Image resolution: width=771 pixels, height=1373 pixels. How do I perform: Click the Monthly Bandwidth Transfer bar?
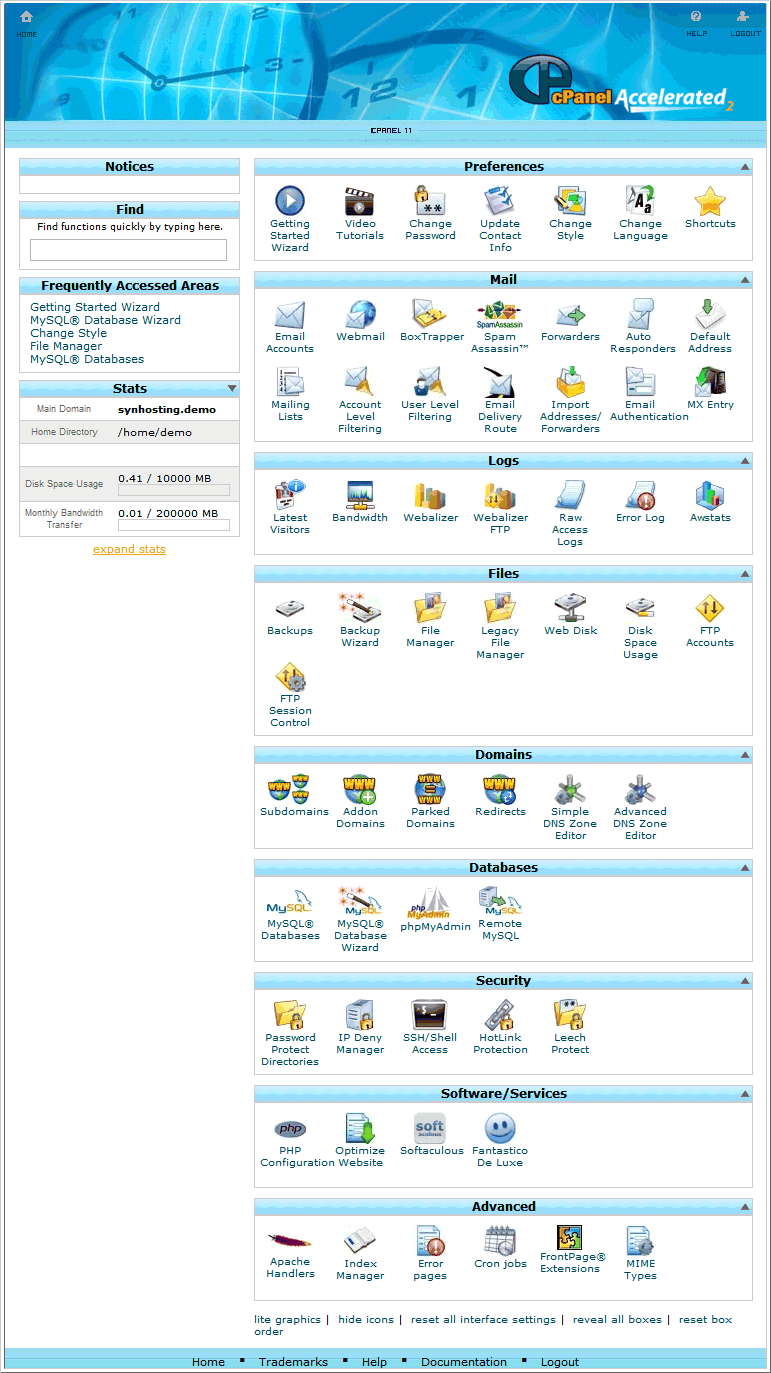[x=173, y=525]
